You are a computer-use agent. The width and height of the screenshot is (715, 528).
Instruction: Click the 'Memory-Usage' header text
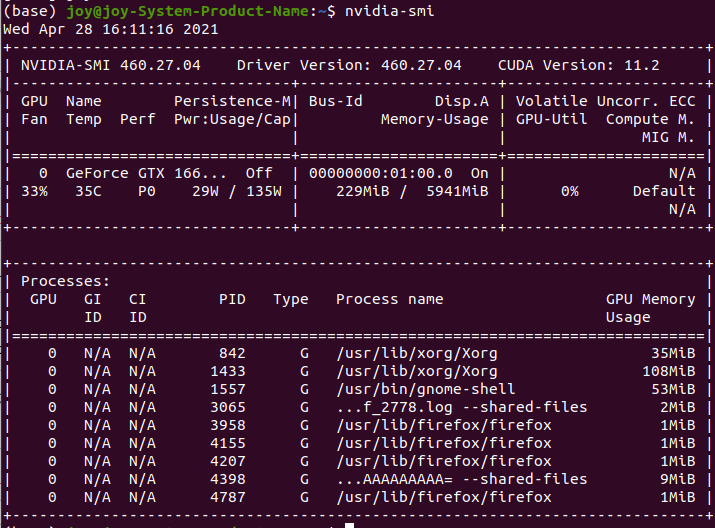tap(435, 119)
